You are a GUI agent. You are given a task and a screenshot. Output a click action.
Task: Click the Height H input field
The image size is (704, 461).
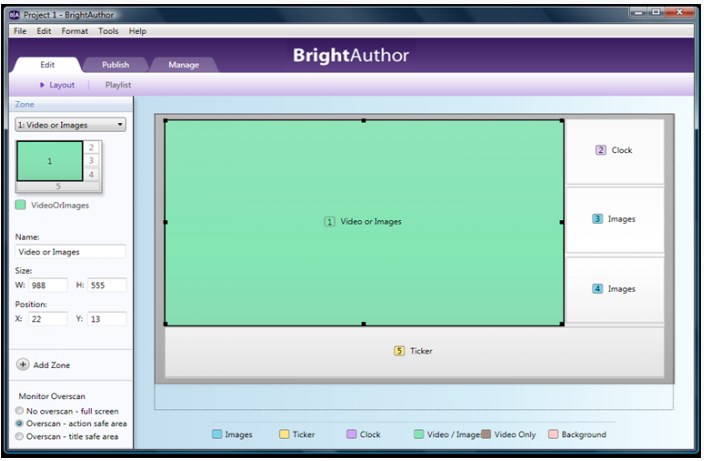tap(107, 285)
